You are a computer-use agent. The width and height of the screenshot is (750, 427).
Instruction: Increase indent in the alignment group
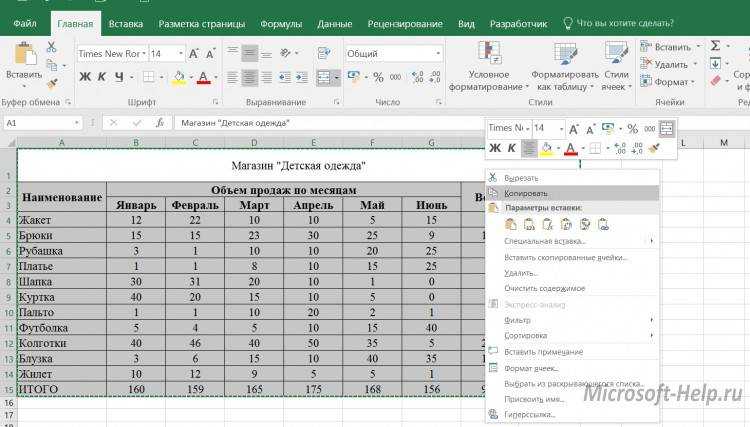[x=302, y=77]
